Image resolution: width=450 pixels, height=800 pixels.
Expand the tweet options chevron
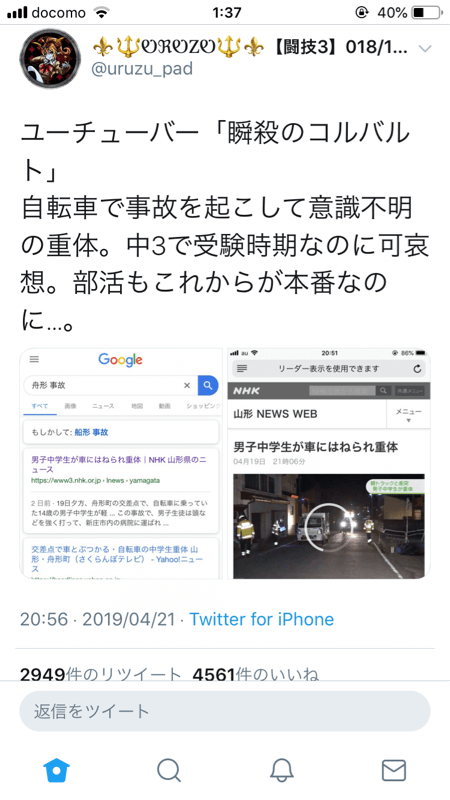[x=424, y=48]
